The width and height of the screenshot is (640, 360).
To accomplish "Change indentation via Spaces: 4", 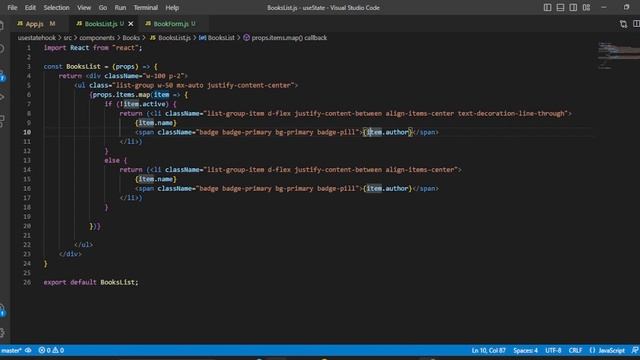I will click(525, 351).
